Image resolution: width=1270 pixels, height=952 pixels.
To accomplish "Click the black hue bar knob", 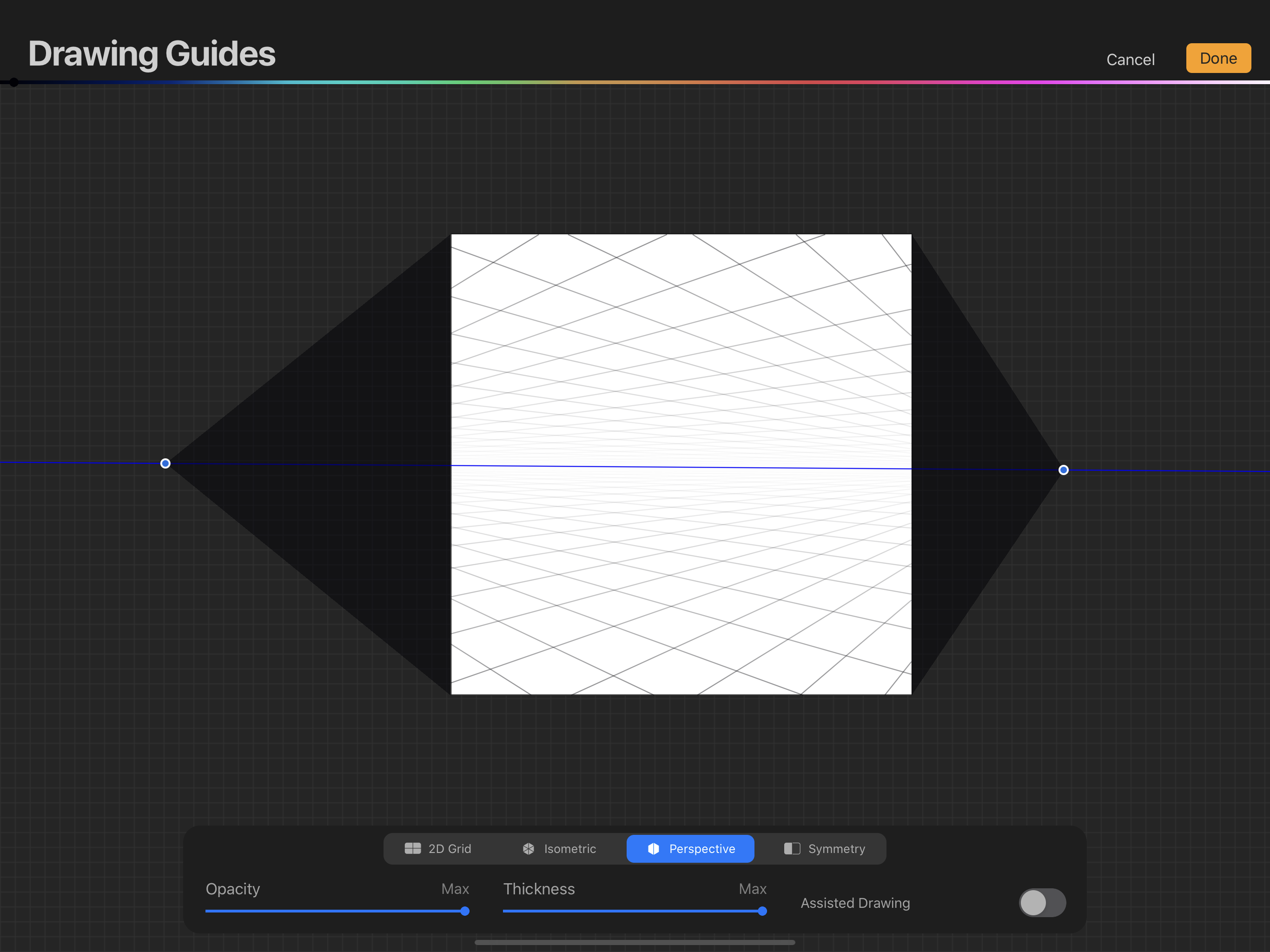I will pyautogui.click(x=14, y=83).
